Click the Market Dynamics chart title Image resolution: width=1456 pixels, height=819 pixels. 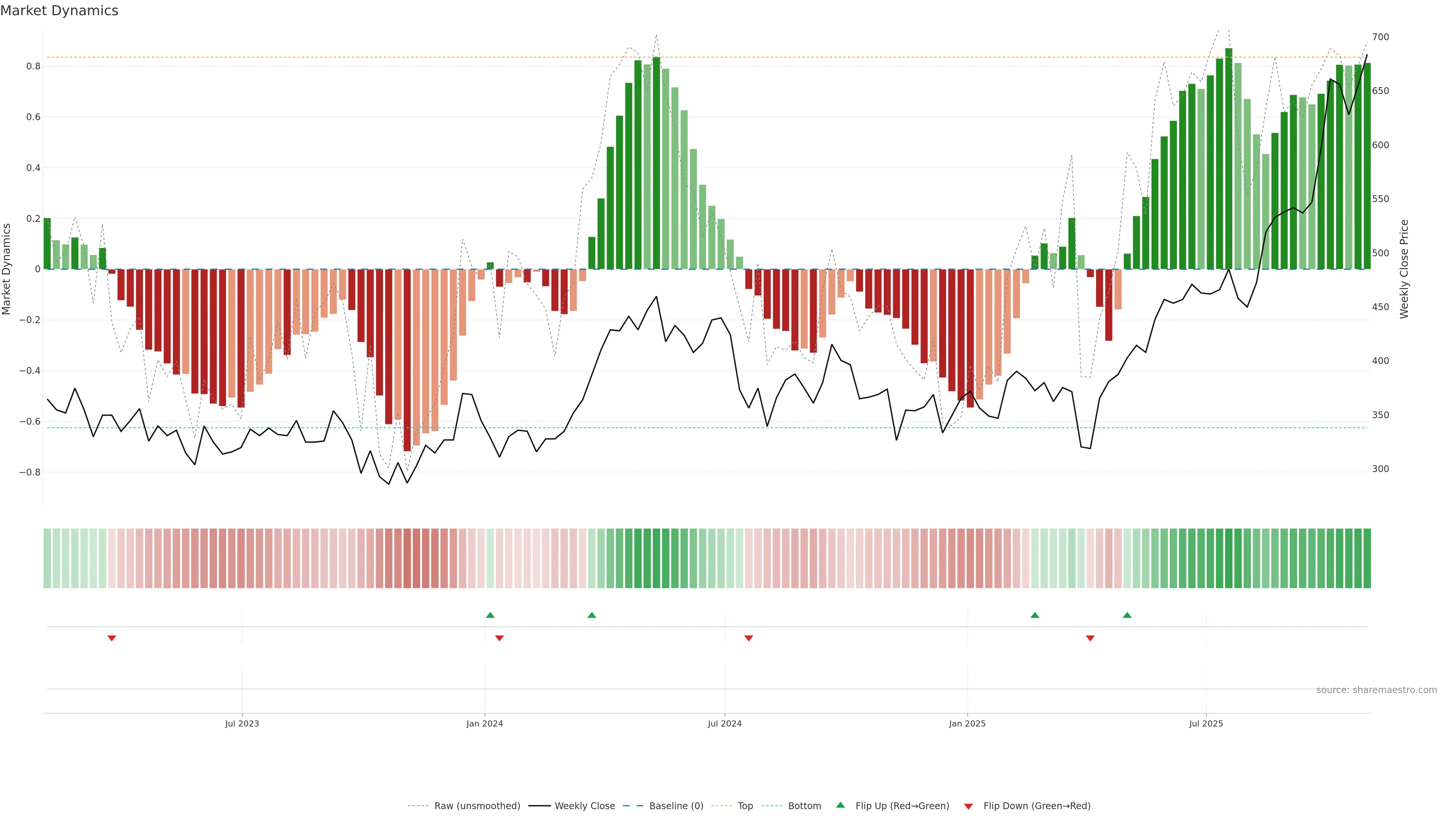coord(60,11)
